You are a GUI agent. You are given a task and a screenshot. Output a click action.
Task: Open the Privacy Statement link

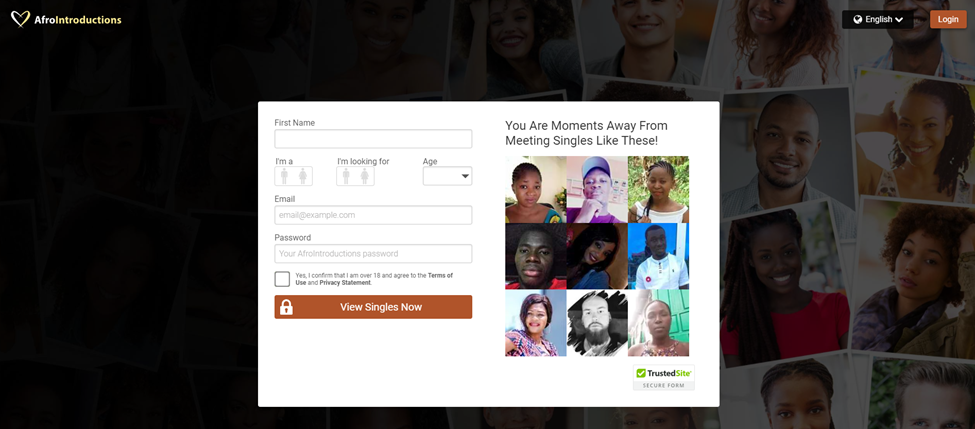click(x=345, y=282)
